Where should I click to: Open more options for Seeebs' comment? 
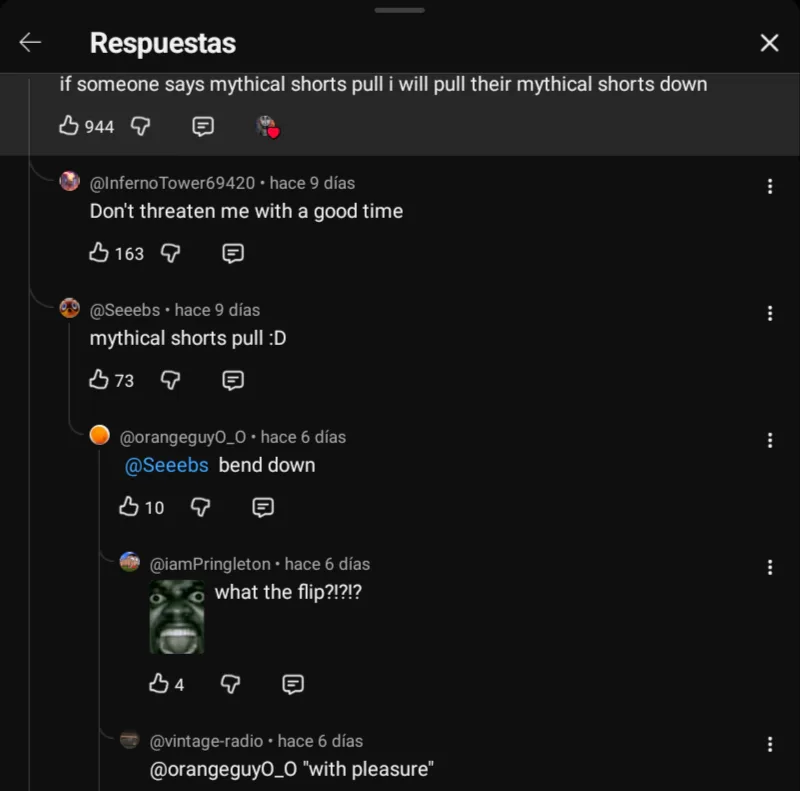pyautogui.click(x=769, y=313)
